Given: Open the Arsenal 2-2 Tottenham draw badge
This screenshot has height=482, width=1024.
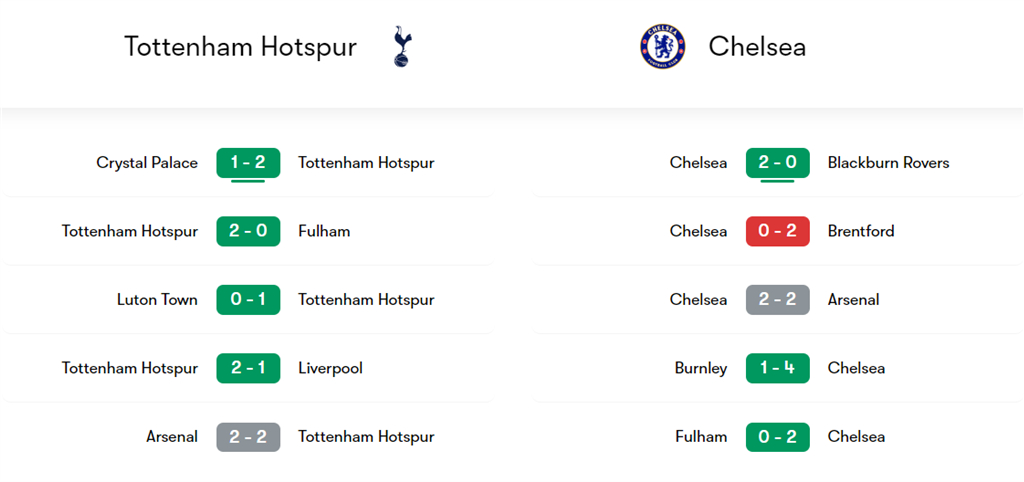Looking at the screenshot, I should (248, 437).
